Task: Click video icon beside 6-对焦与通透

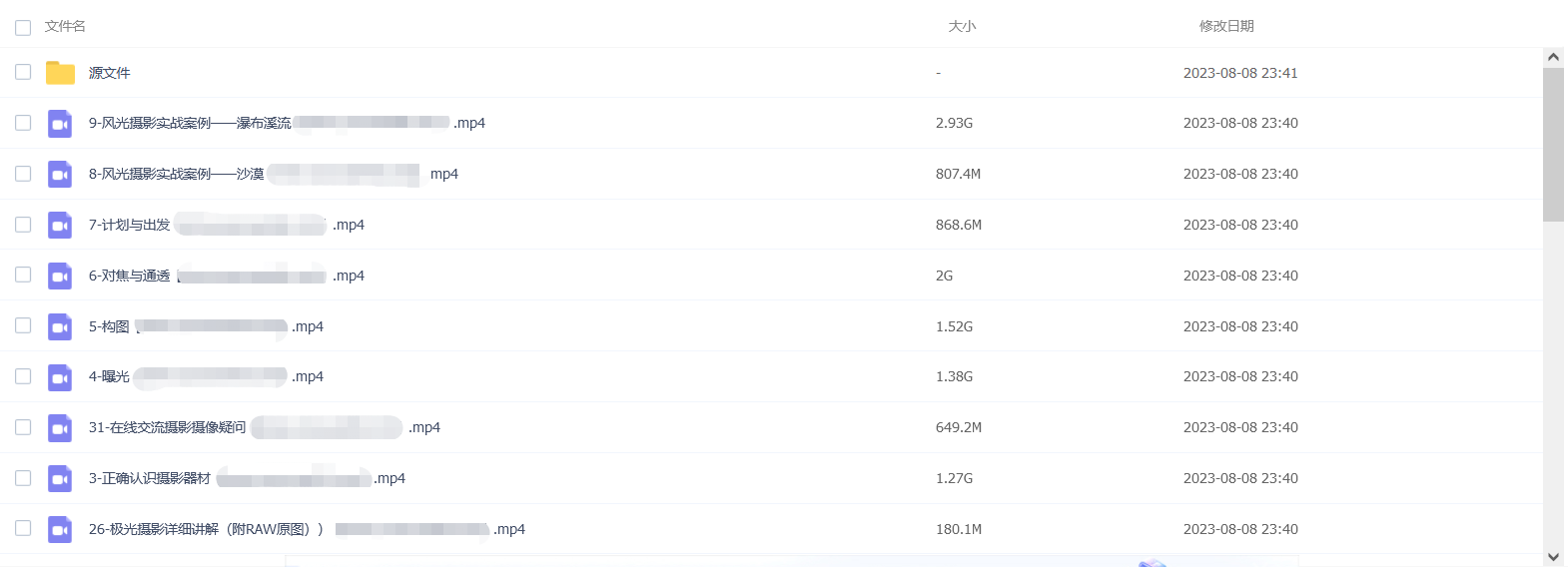Action: click(x=60, y=276)
